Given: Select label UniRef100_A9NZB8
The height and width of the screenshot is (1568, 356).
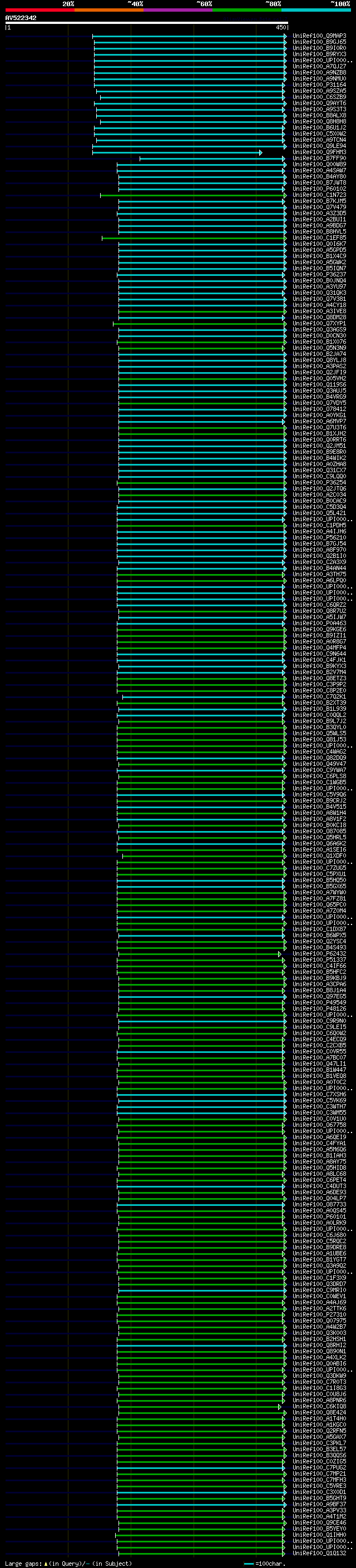Looking at the screenshot, I should pyautogui.click(x=319, y=72).
